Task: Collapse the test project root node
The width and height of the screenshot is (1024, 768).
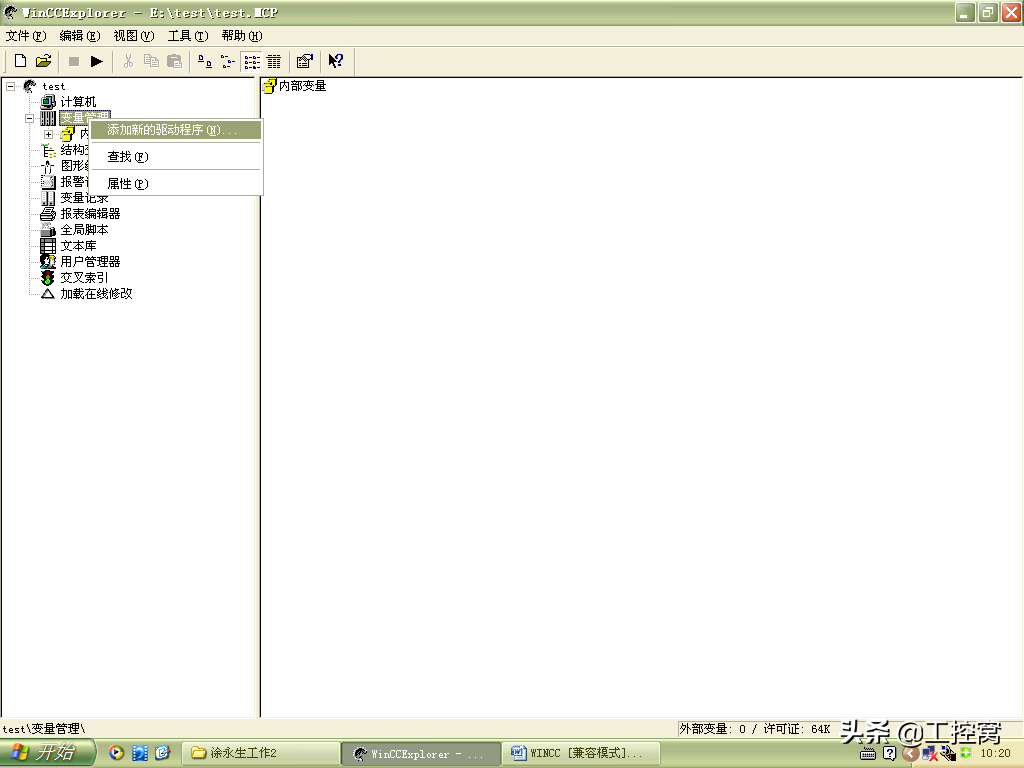Action: point(11,87)
